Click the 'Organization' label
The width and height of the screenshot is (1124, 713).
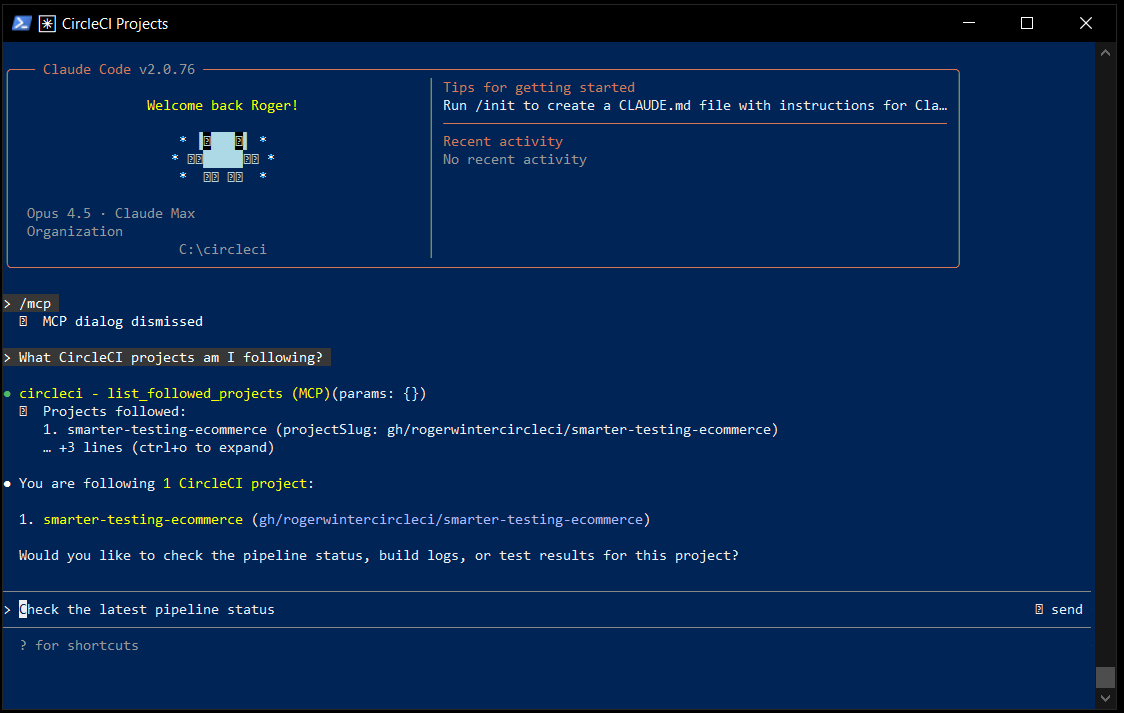click(75, 231)
